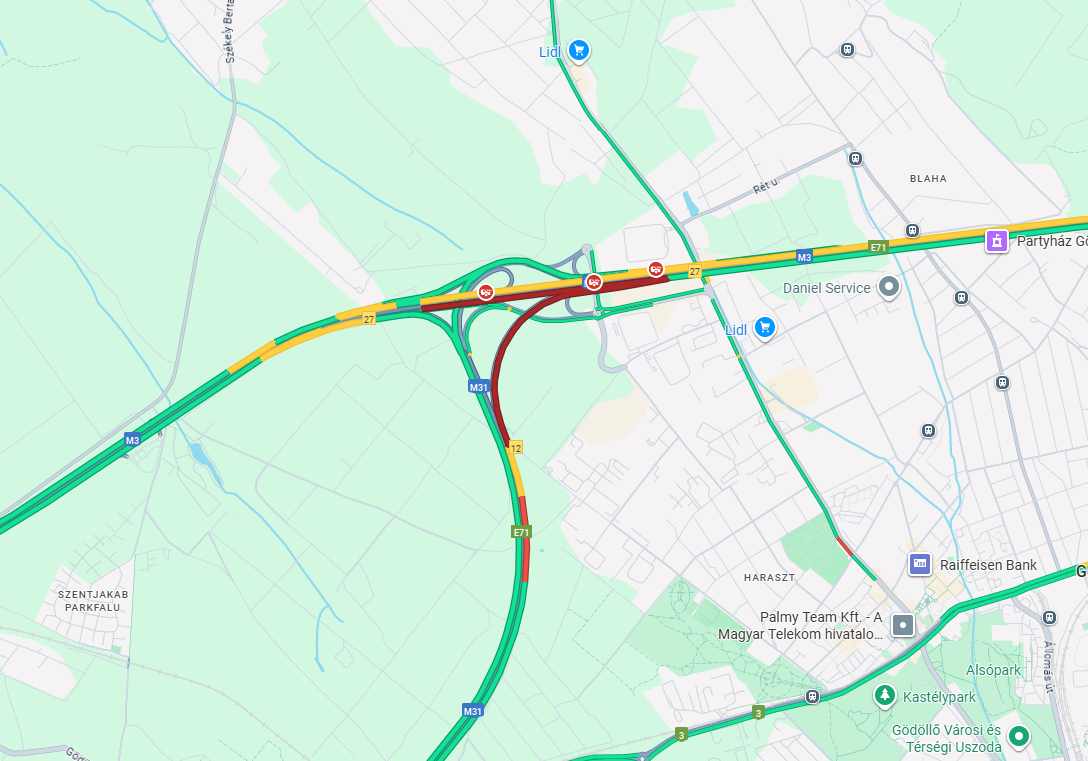Image resolution: width=1088 pixels, height=761 pixels.
Task: Open the leftmost traffic accident icon
Action: coord(487,293)
